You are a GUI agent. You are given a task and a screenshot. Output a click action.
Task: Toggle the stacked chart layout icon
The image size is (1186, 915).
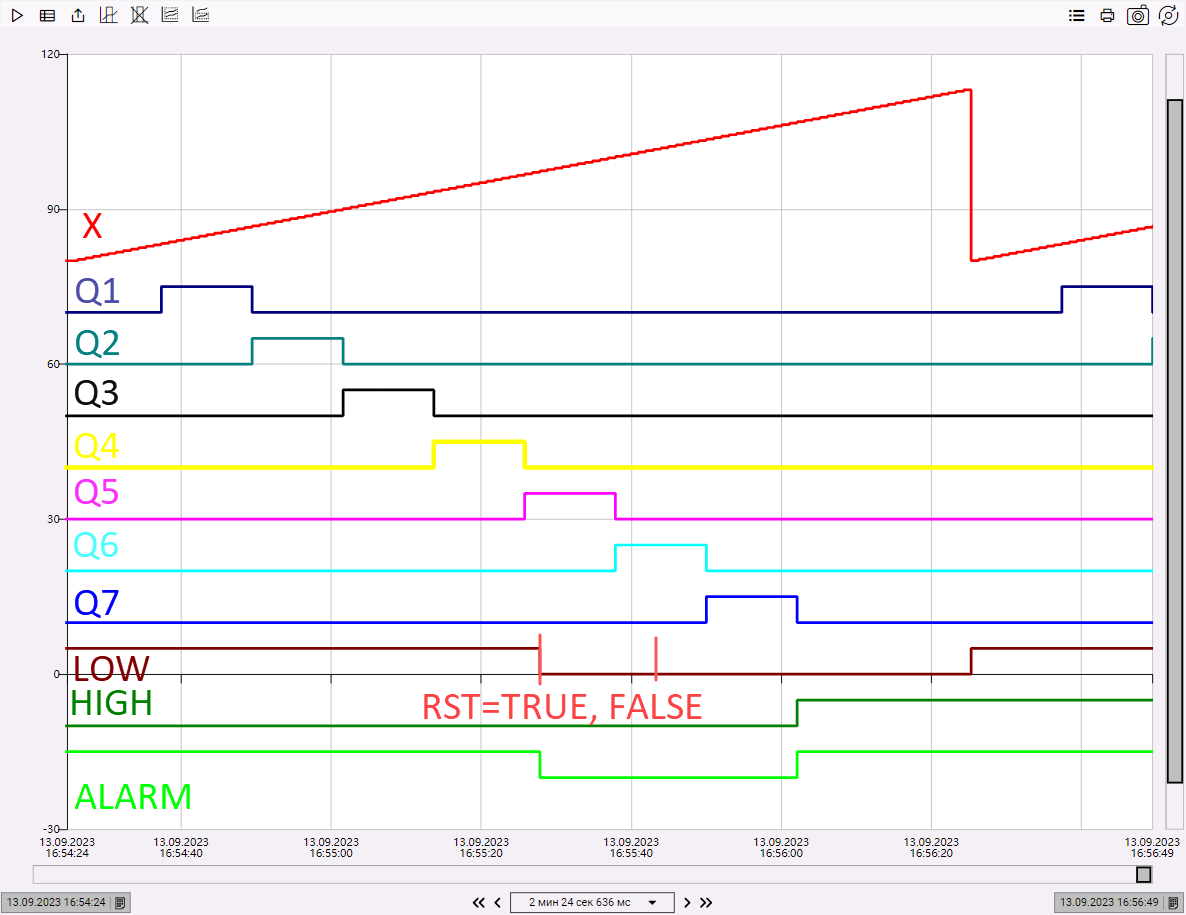[200, 15]
